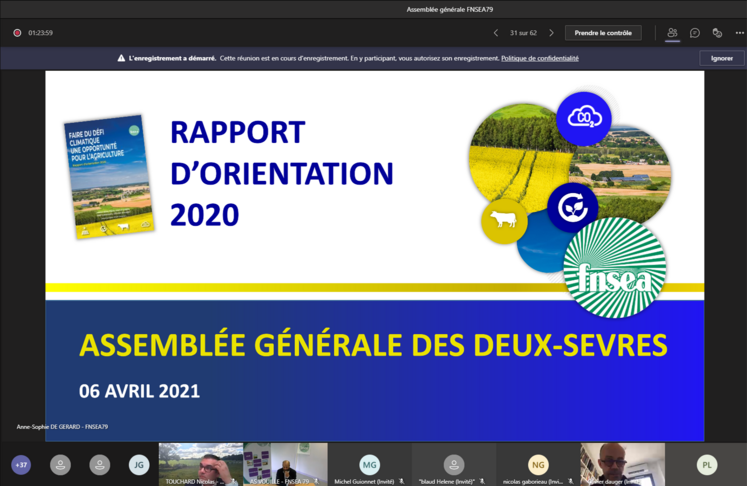Open the meeting chat icon
This screenshot has height=486, width=747.
coord(695,33)
